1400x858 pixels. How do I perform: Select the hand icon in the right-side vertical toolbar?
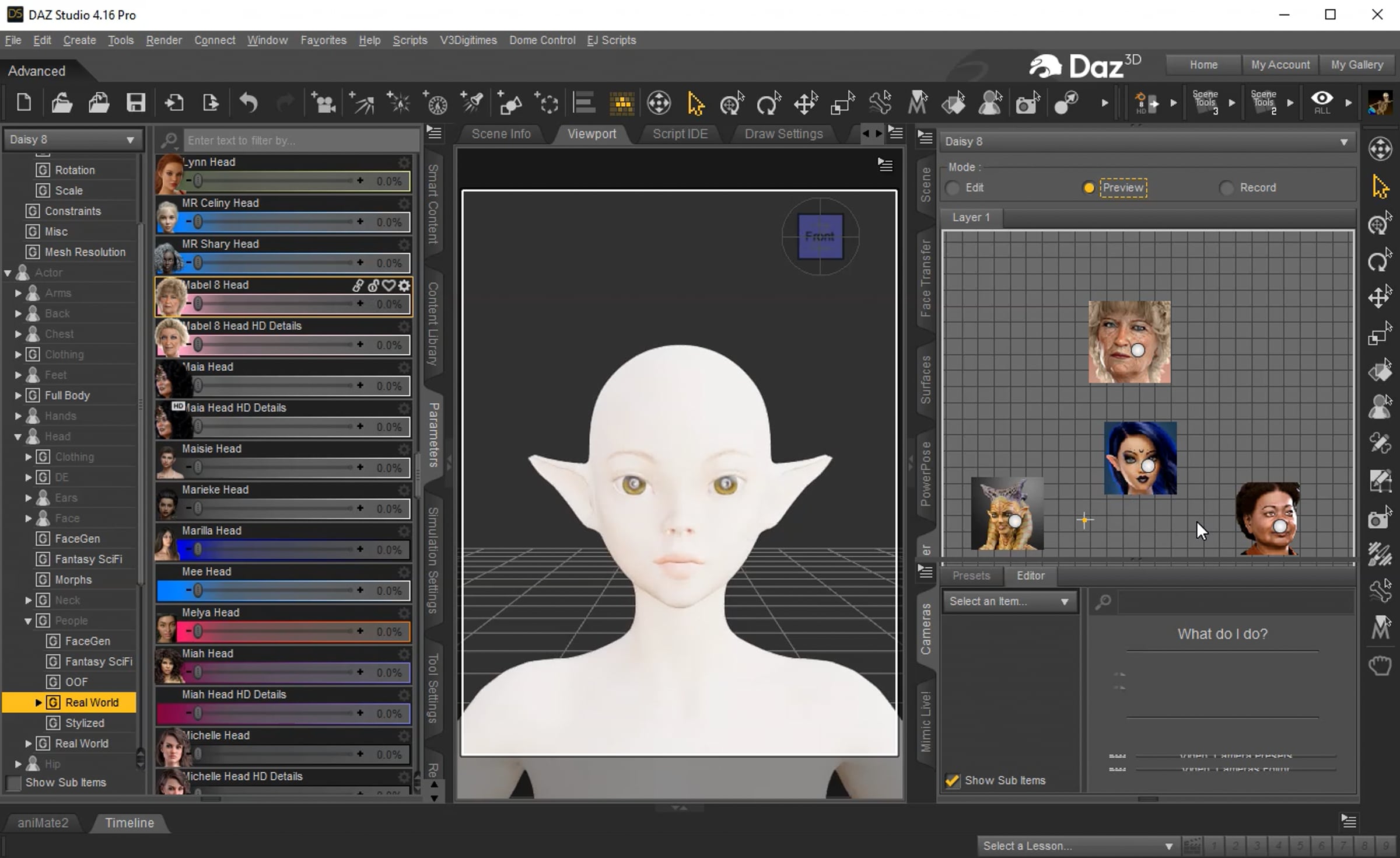point(1380,665)
